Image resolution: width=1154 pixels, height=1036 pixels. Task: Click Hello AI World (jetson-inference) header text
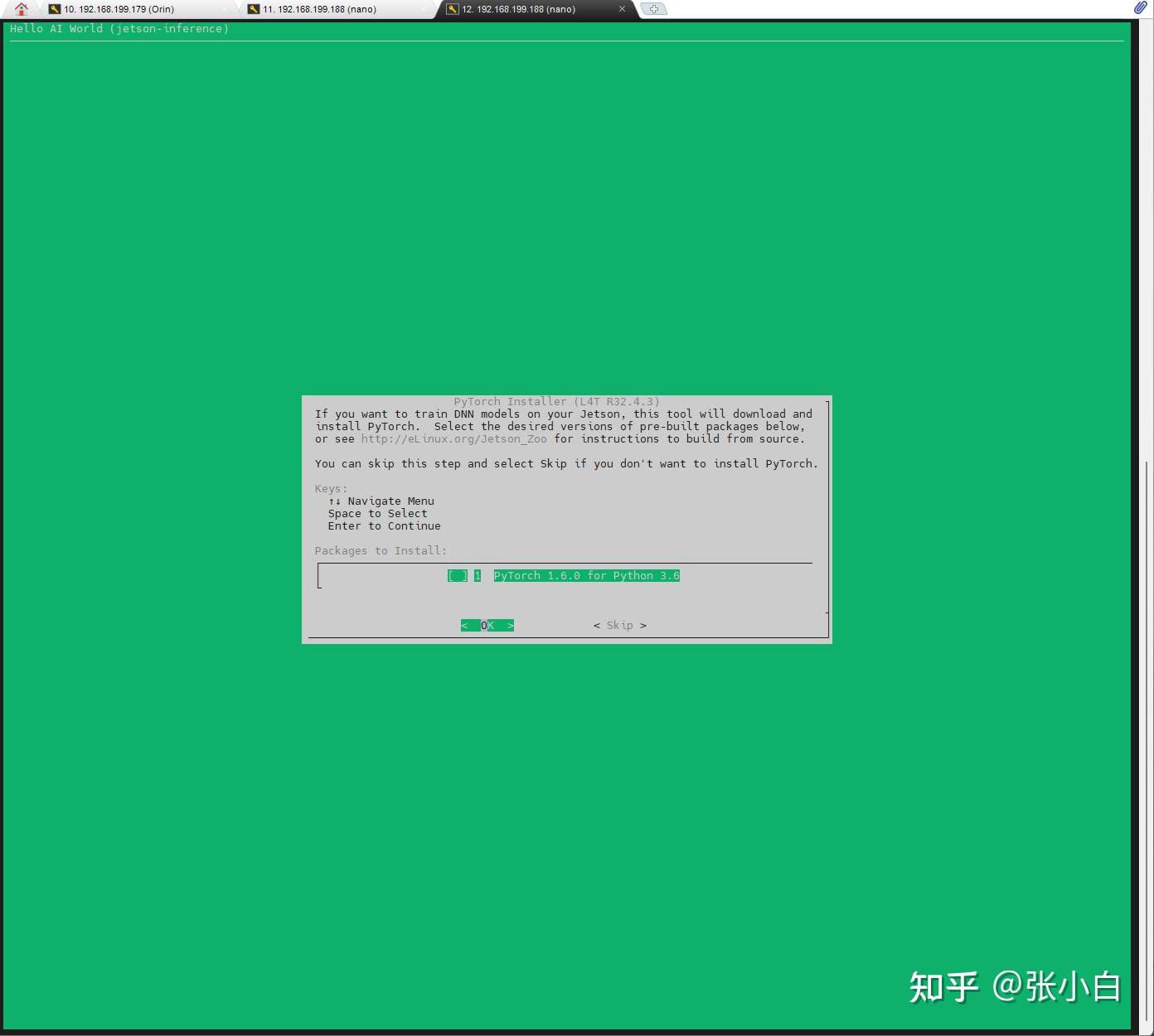click(x=119, y=28)
